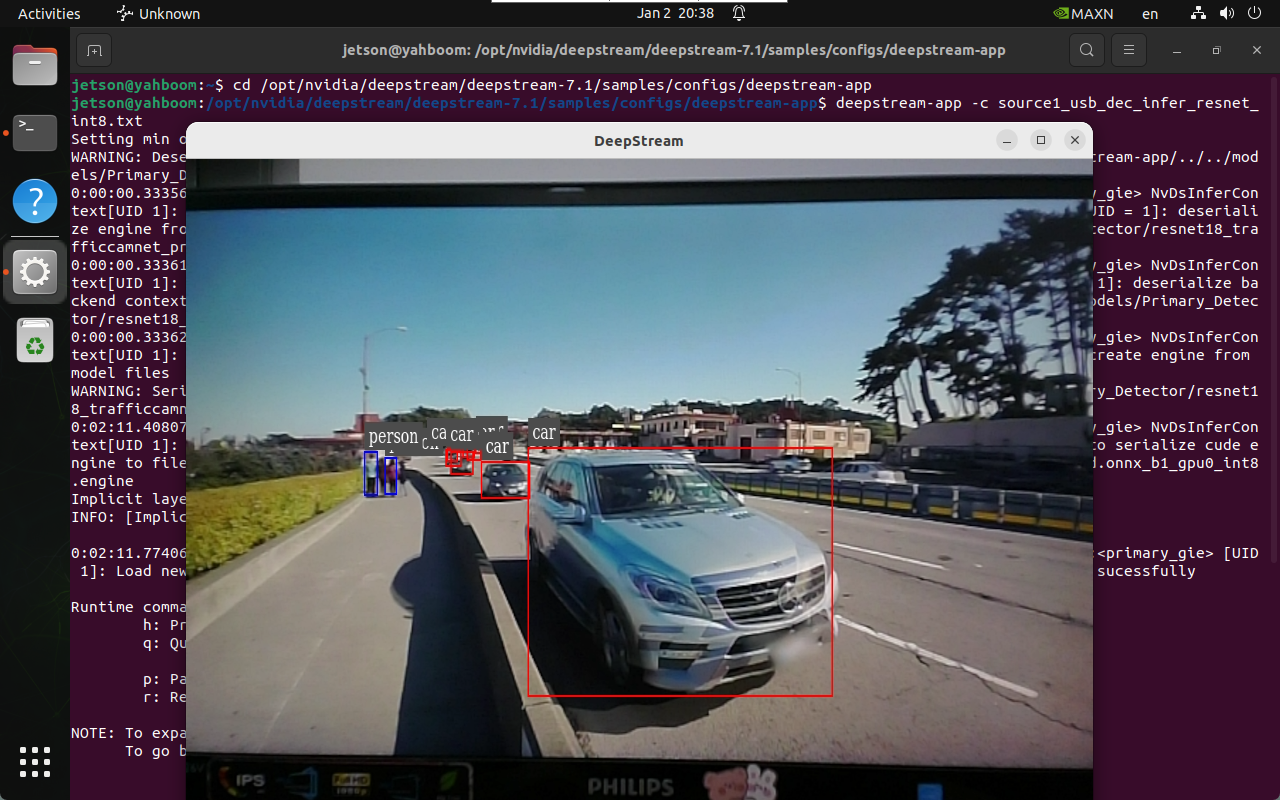Open Help from the dock
The height and width of the screenshot is (800, 1280).
(35, 201)
